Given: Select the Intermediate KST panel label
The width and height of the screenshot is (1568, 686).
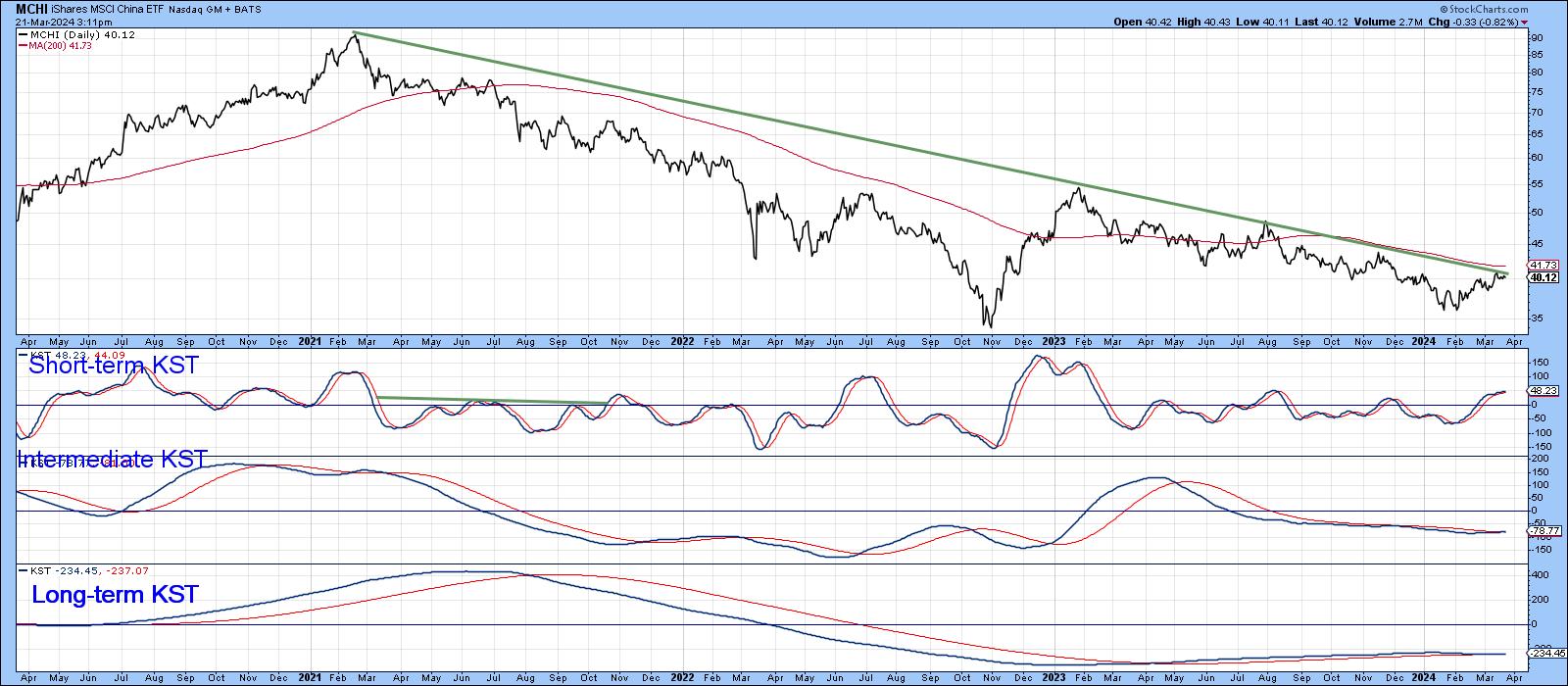Looking at the screenshot, I should (x=113, y=459).
